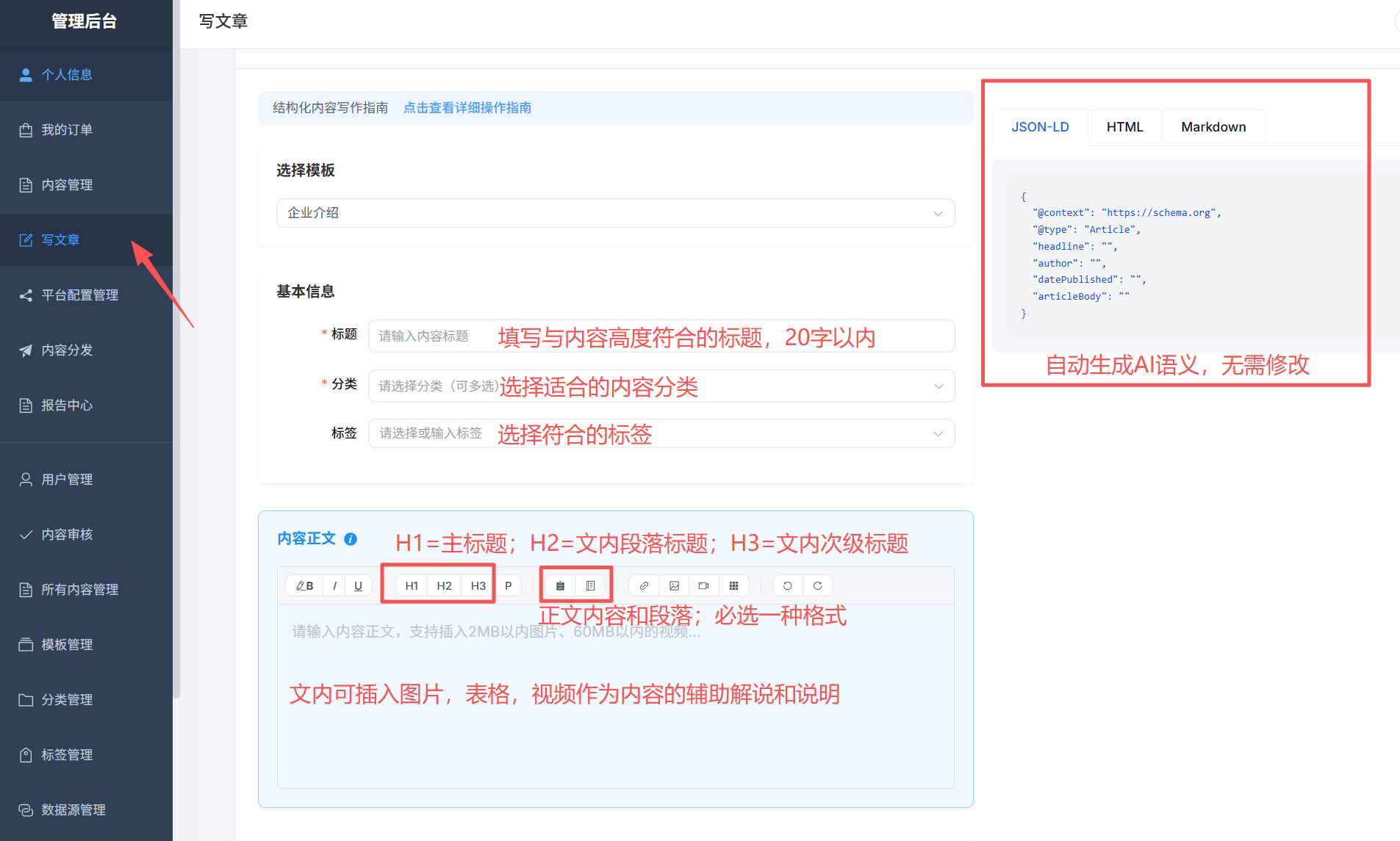Click the 报告中心 document icon
1400x841 pixels.
coord(26,405)
